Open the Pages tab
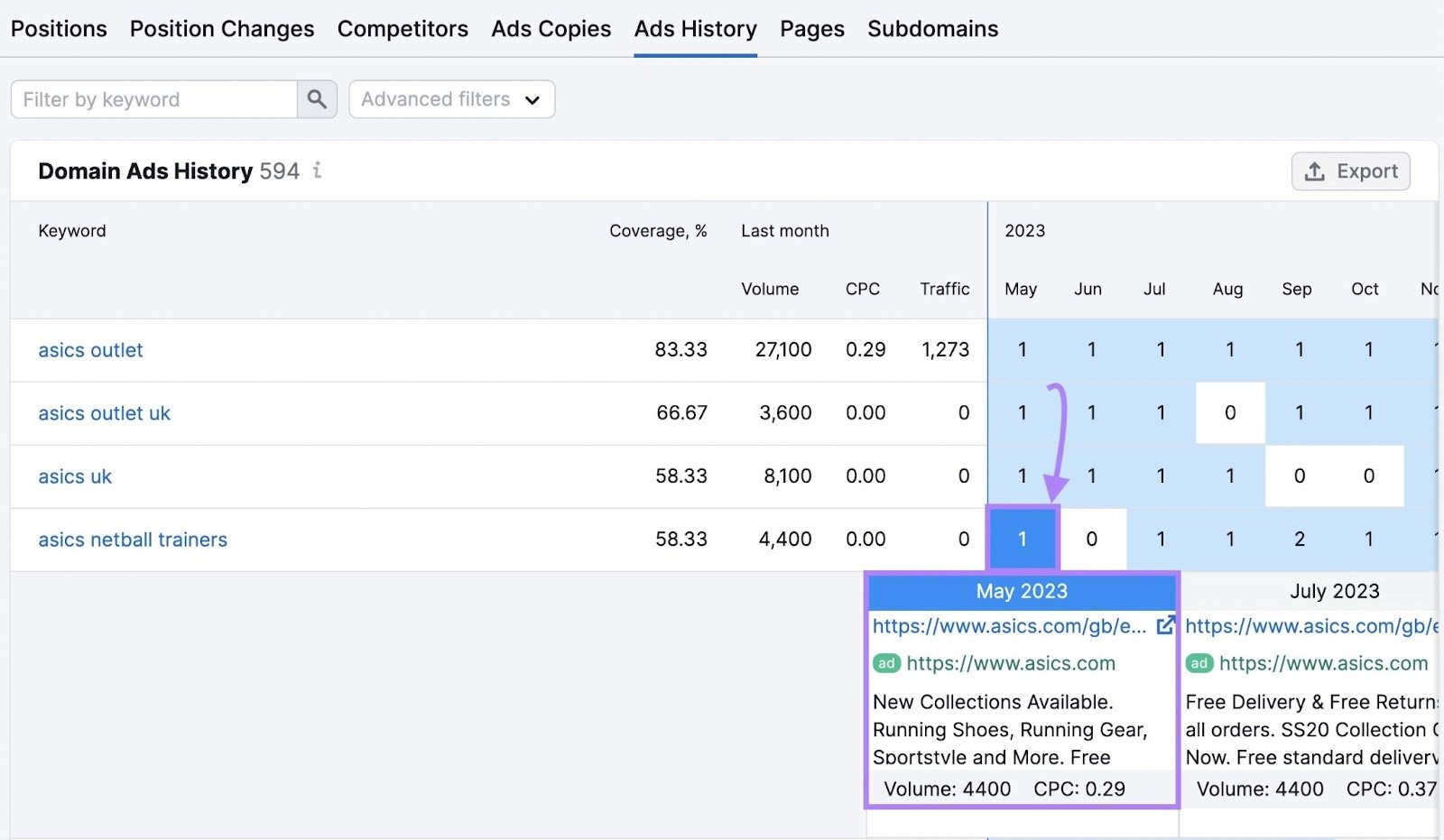Viewport: 1444px width, 840px height. 810,28
